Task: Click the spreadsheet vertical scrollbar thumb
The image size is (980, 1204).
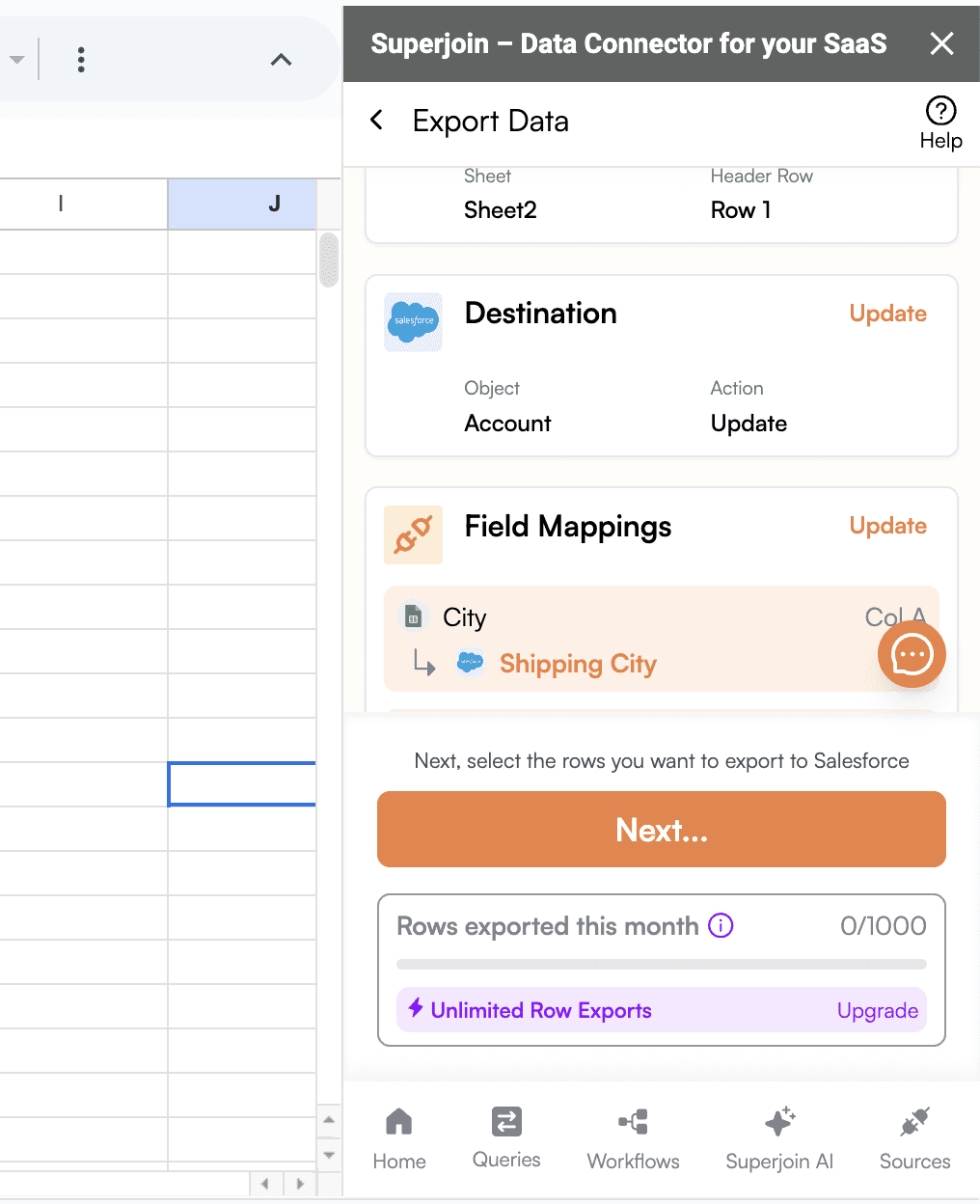Action: [329, 260]
